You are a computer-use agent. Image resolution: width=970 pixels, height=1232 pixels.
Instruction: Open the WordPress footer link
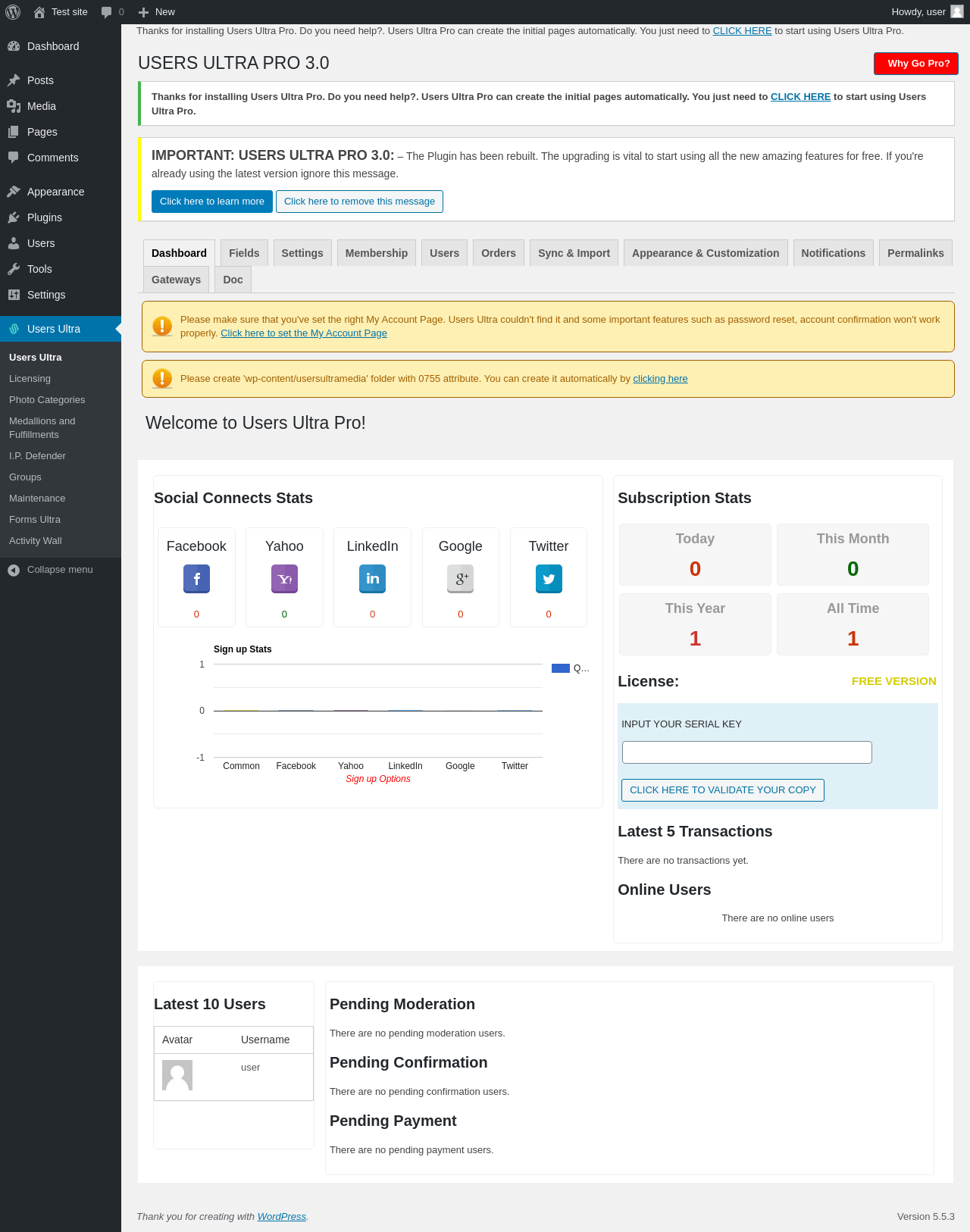[x=282, y=1217]
